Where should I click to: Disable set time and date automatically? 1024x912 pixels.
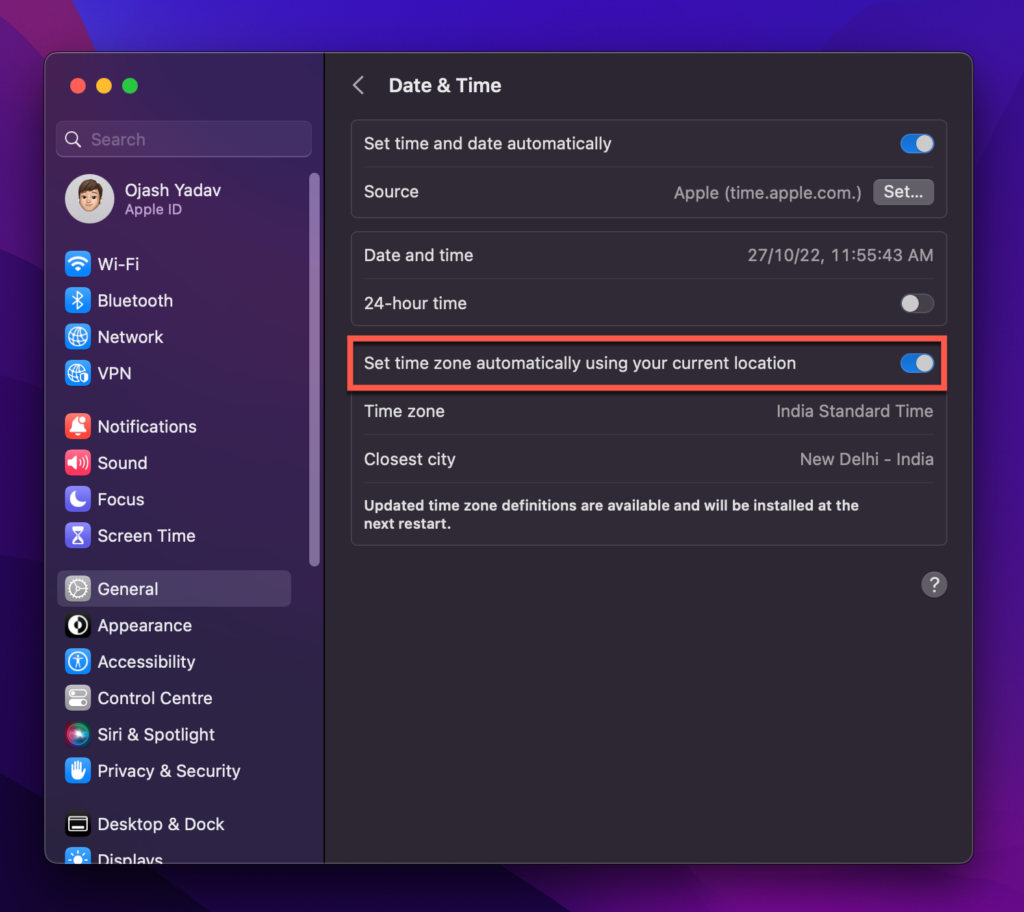pyautogui.click(x=916, y=143)
